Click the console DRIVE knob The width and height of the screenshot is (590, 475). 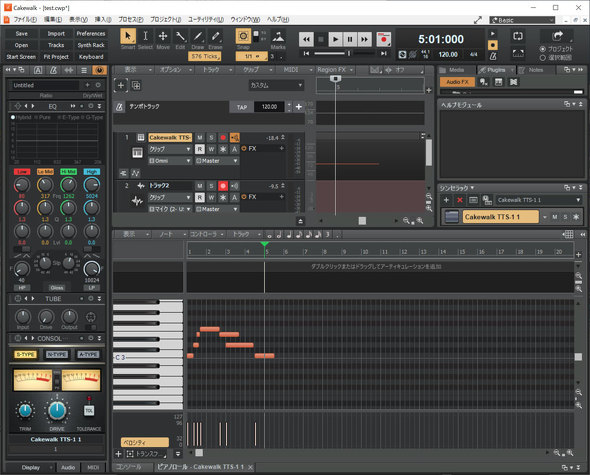click(57, 411)
